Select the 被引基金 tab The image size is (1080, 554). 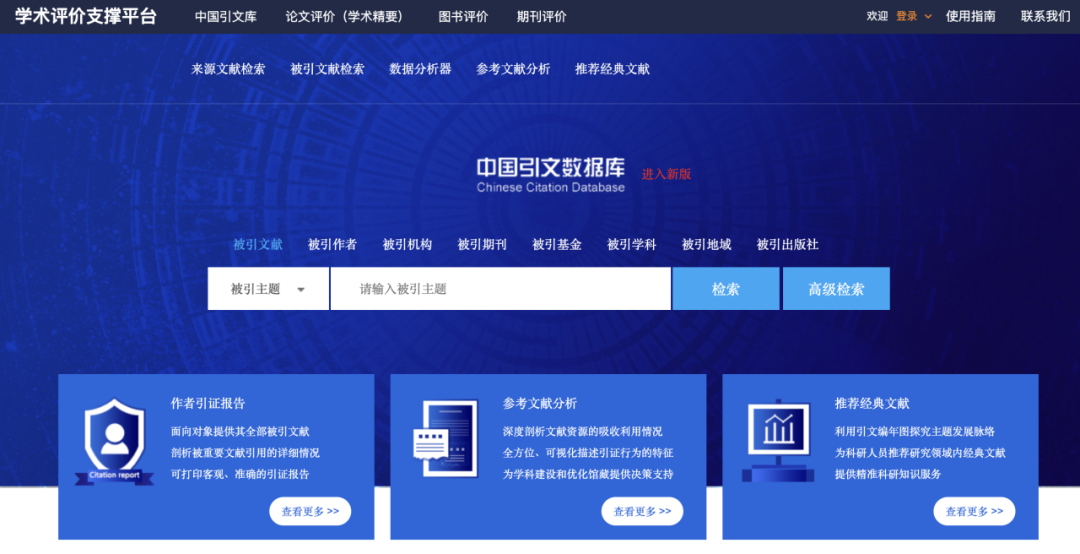[x=557, y=245]
